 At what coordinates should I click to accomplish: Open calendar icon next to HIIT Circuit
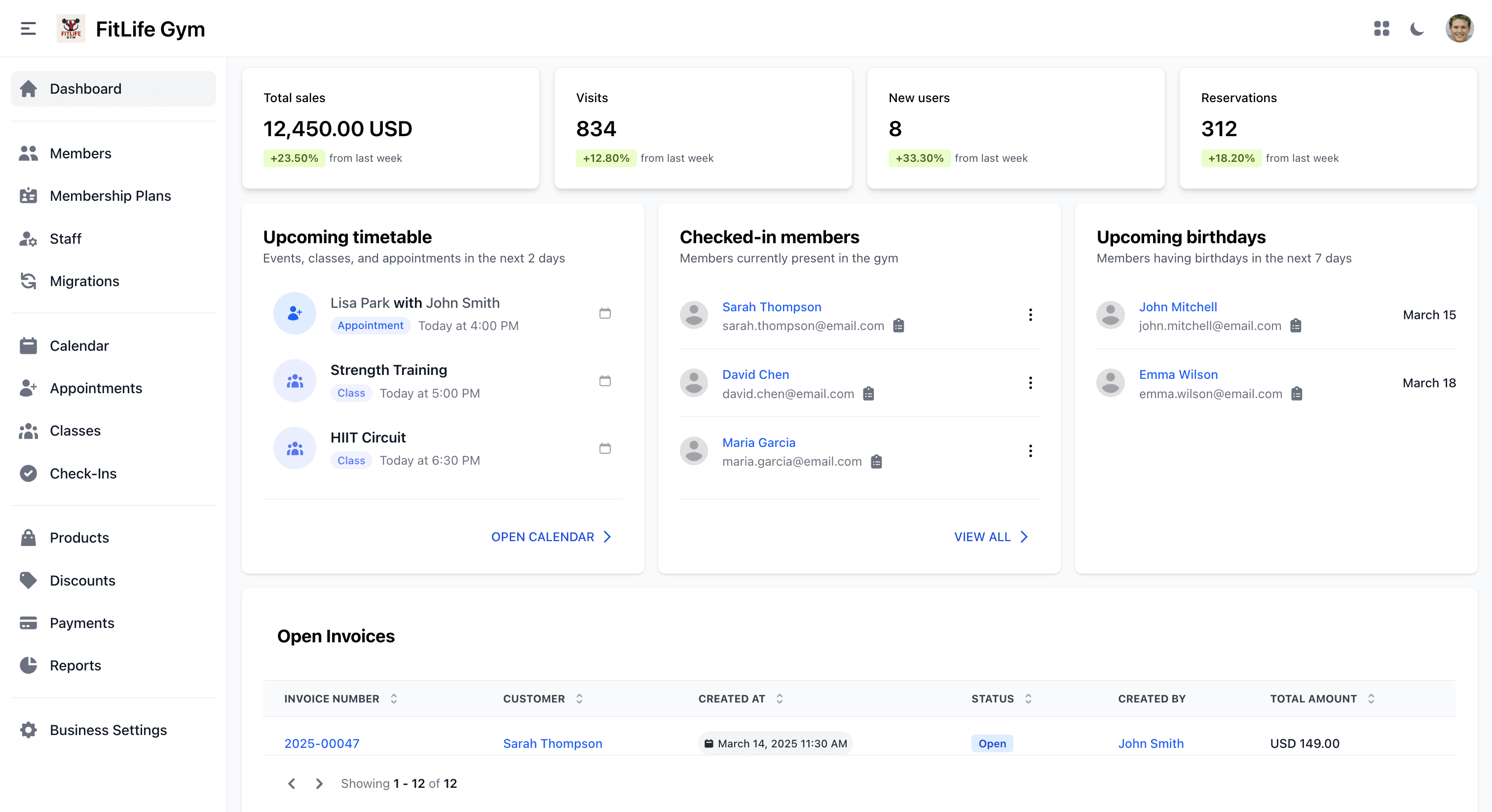click(x=605, y=448)
